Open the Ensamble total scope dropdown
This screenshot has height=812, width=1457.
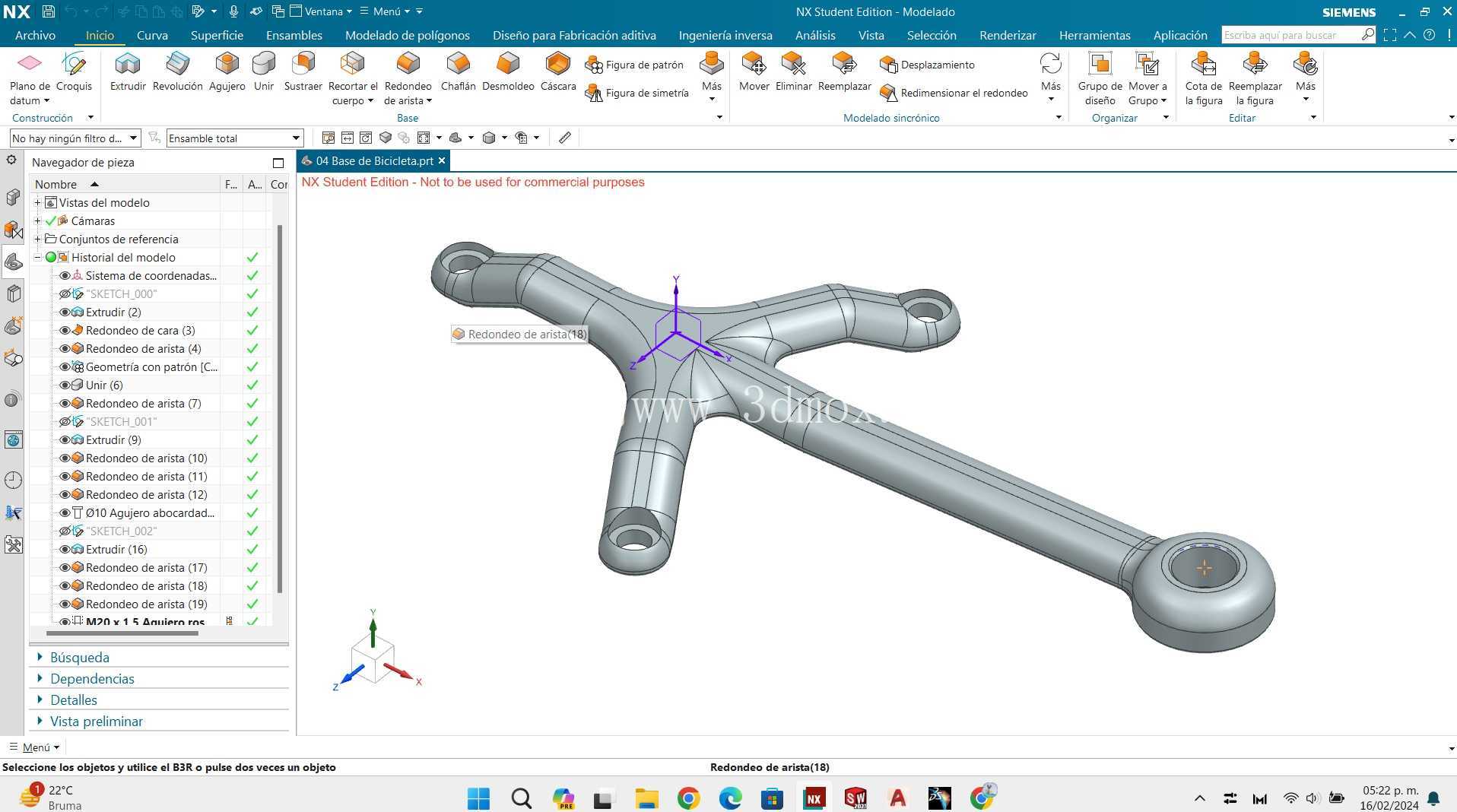click(234, 138)
